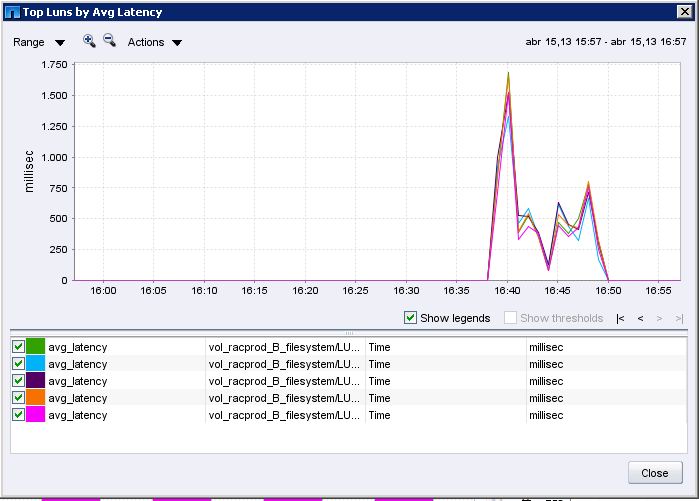The image size is (699, 501).
Task: Toggle the light blue avg_latency series checkbox
Action: click(18, 364)
